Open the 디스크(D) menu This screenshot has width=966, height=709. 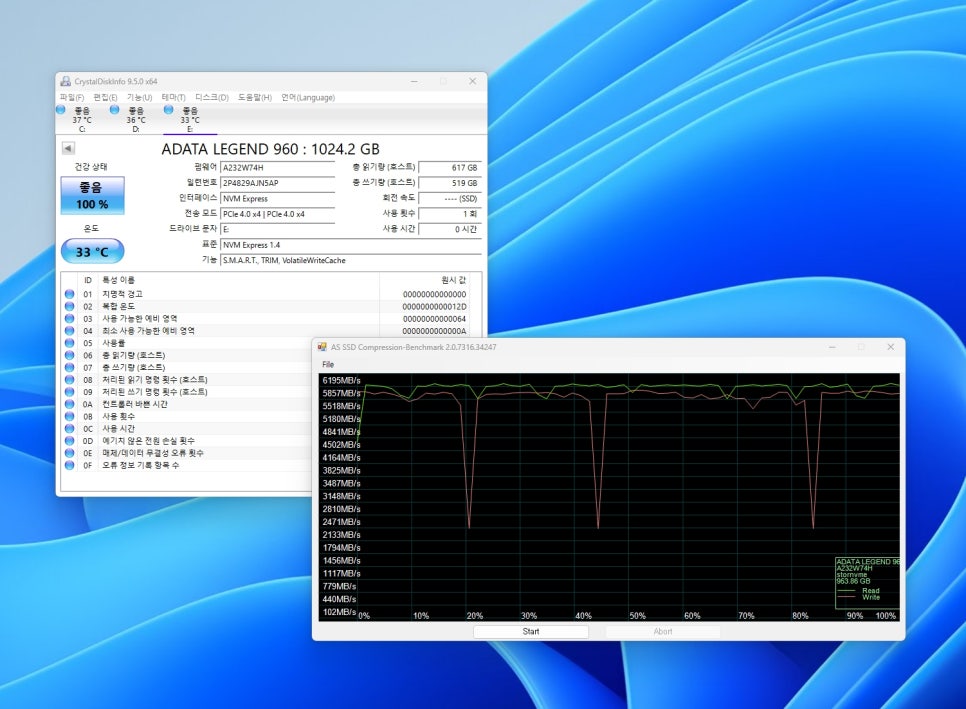pos(211,97)
